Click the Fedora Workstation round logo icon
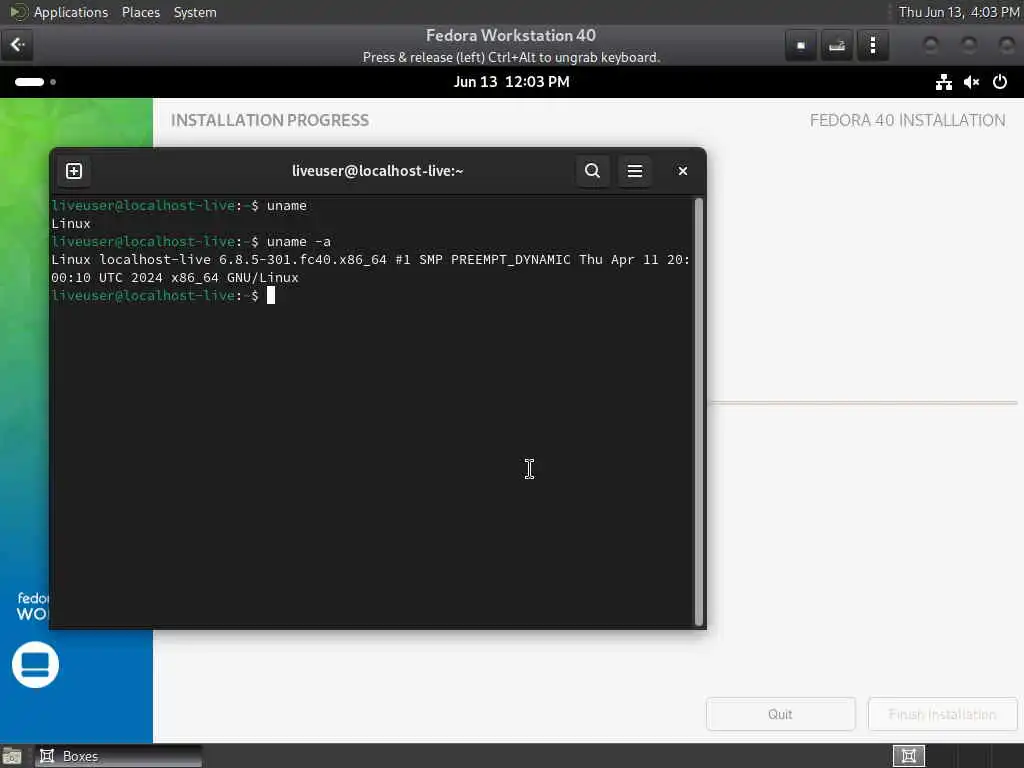Image resolution: width=1024 pixels, height=768 pixels. (35, 665)
